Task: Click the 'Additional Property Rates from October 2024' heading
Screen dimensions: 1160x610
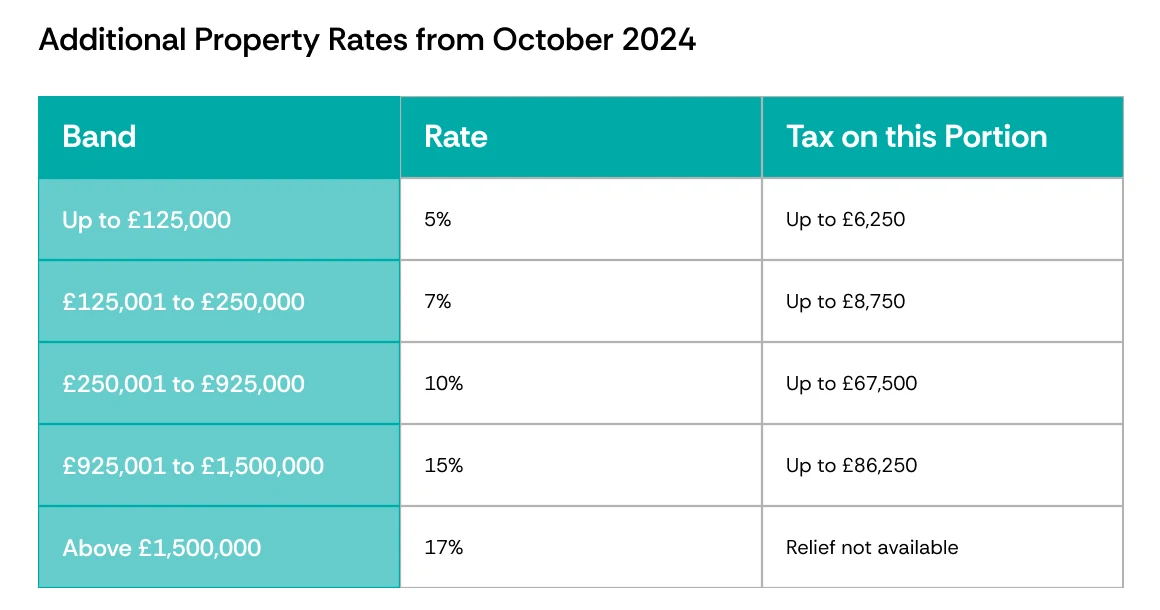Action: pyautogui.click(x=367, y=40)
